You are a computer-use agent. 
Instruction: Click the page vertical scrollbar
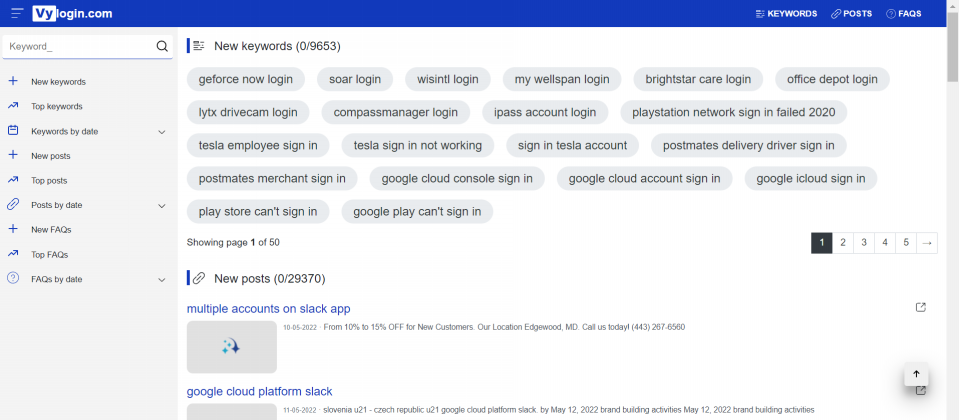tap(953, 46)
